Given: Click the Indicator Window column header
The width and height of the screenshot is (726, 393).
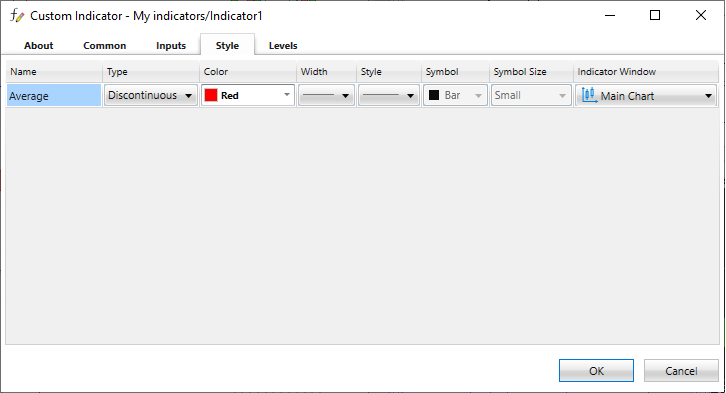Looking at the screenshot, I should pyautogui.click(x=646, y=72).
